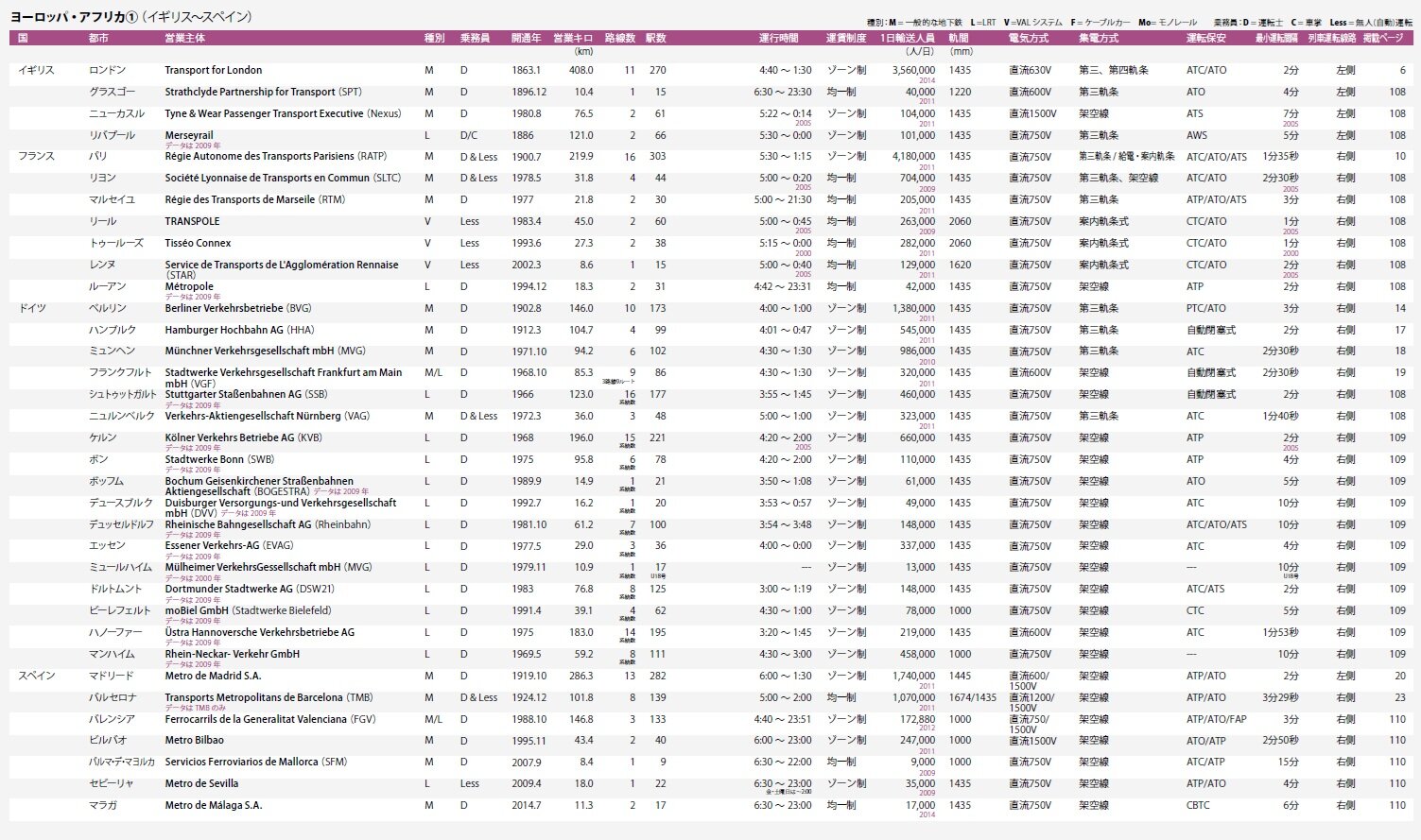Select the country label "ドイツ"
The height and width of the screenshot is (840, 1421).
click(32, 309)
